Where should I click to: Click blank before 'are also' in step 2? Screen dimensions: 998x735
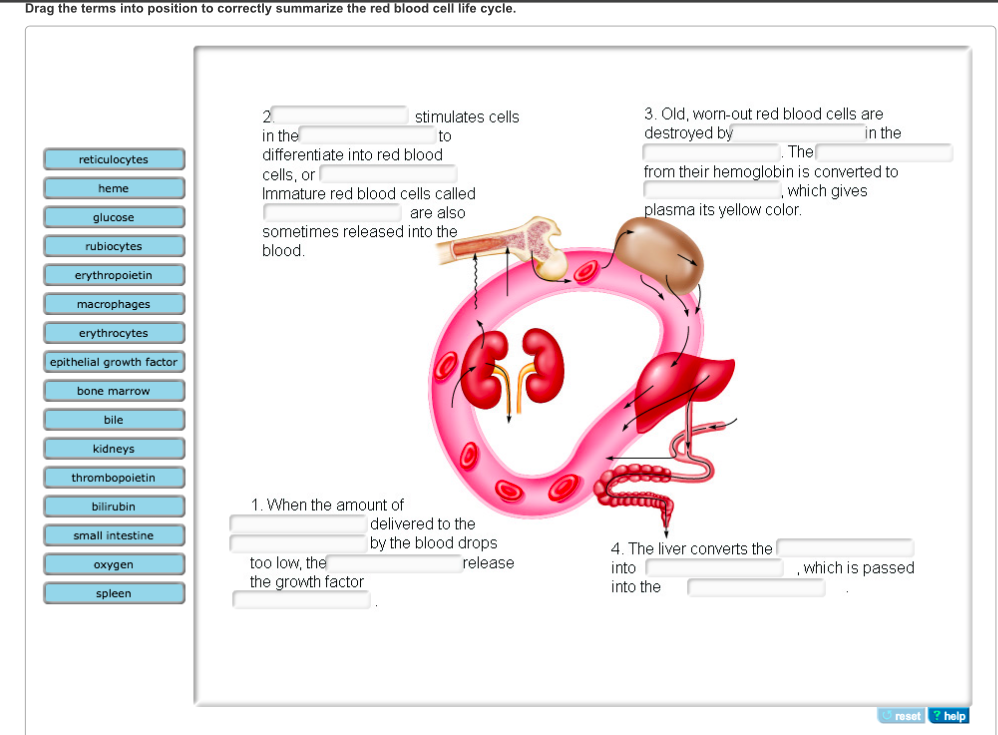tap(332, 212)
